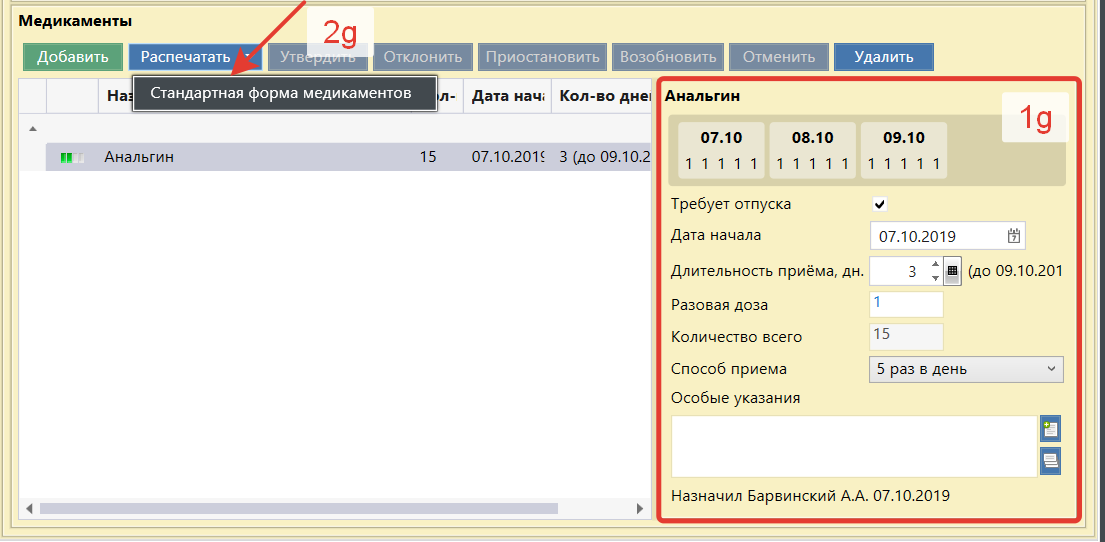
Task: Increase the Длительность приёма spinner value
Action: click(x=935, y=265)
